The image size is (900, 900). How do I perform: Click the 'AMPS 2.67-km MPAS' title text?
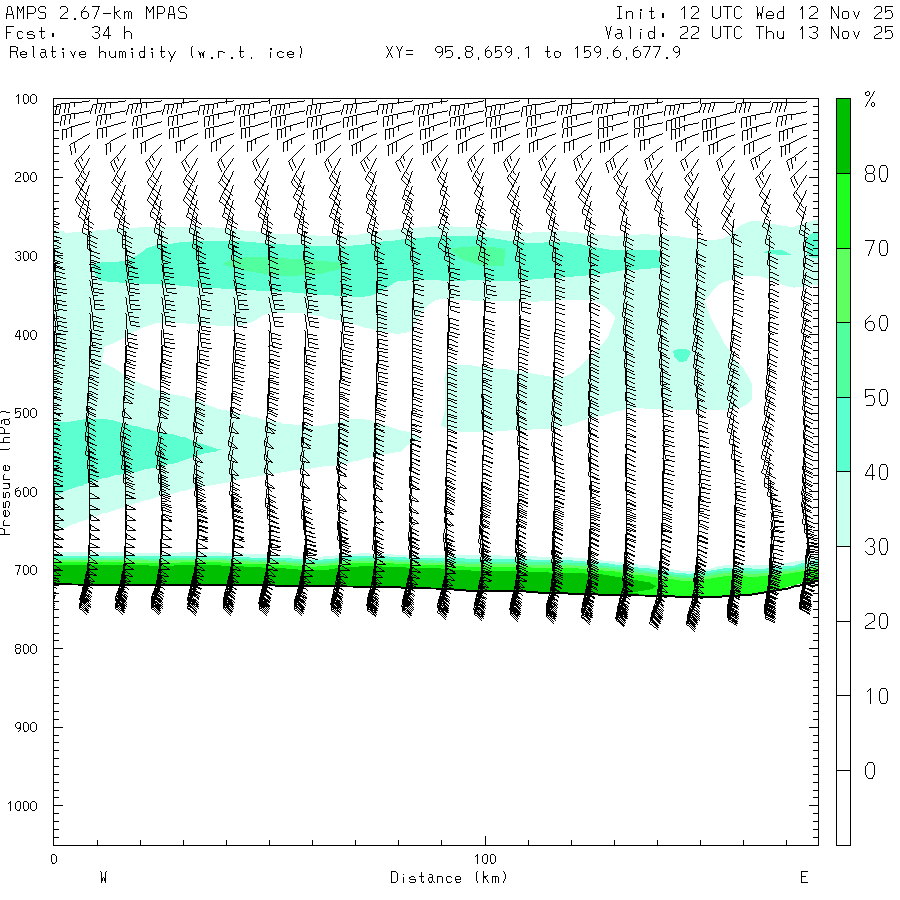point(96,13)
